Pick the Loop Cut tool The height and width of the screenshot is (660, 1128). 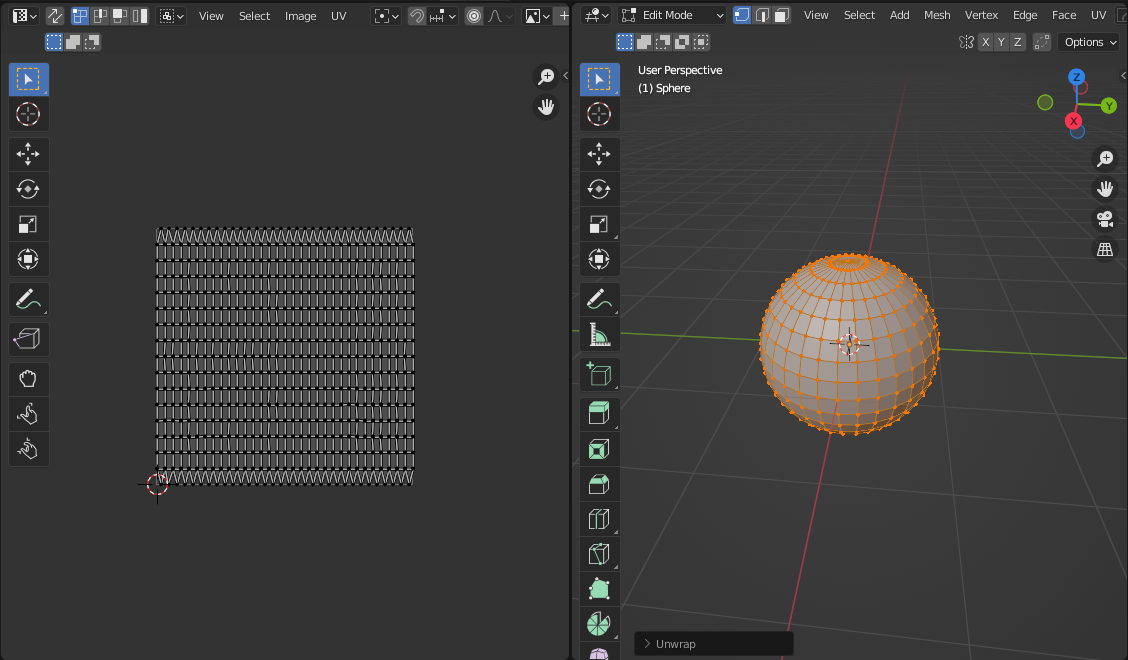[599, 519]
